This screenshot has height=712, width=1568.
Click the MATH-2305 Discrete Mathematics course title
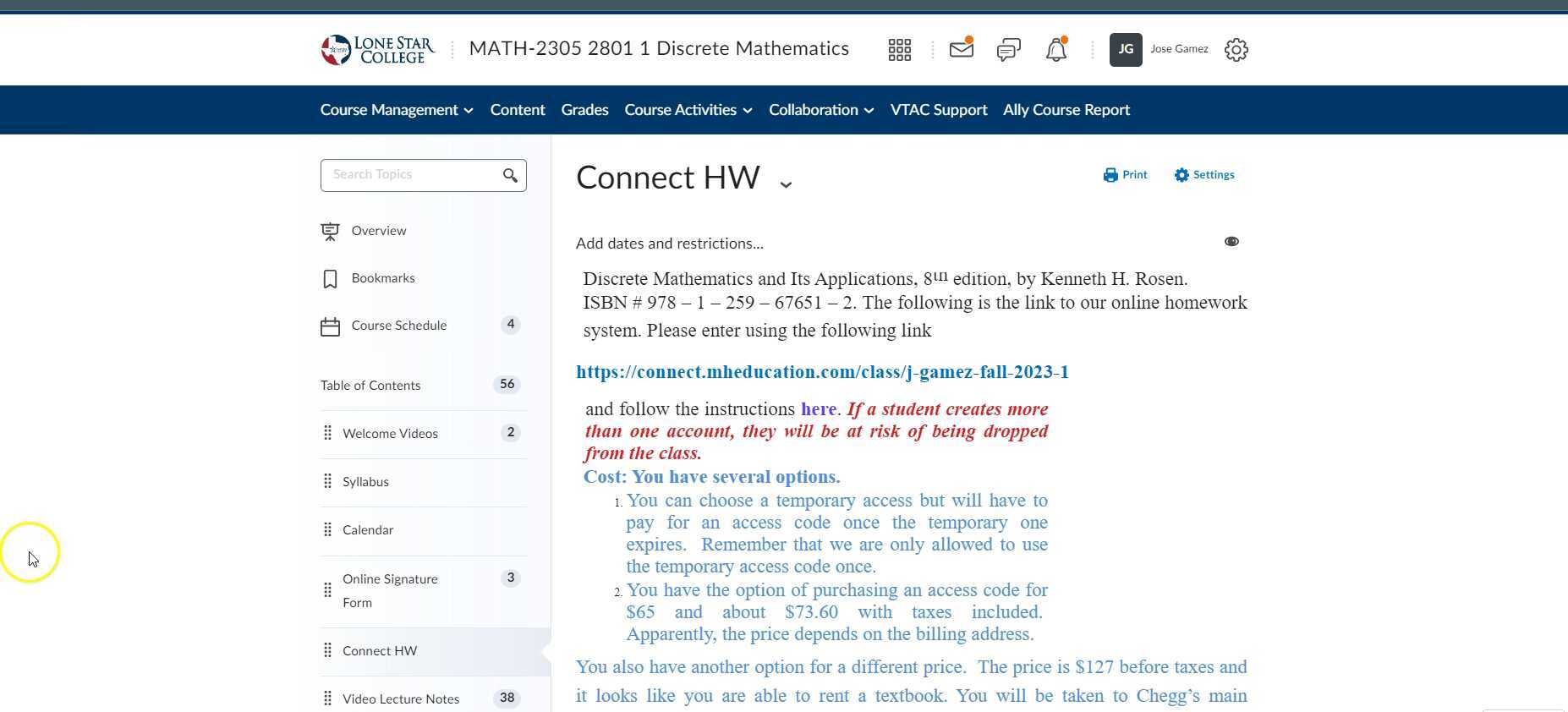pos(659,48)
